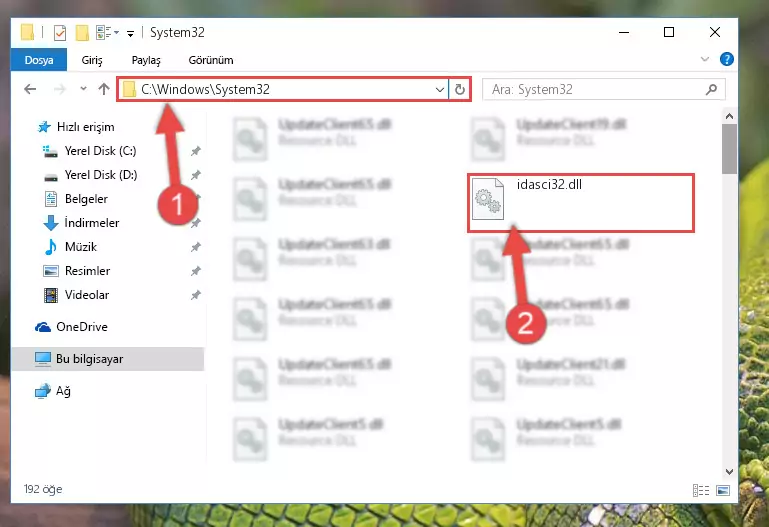Open the Görünüm ribbon tab

coord(211,60)
